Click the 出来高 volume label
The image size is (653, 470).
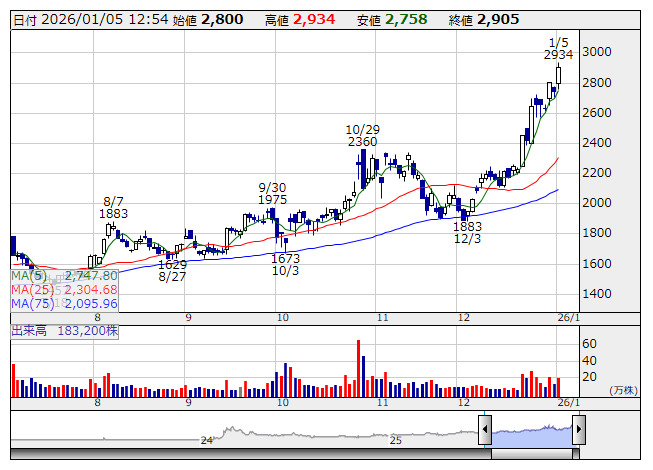30,329
